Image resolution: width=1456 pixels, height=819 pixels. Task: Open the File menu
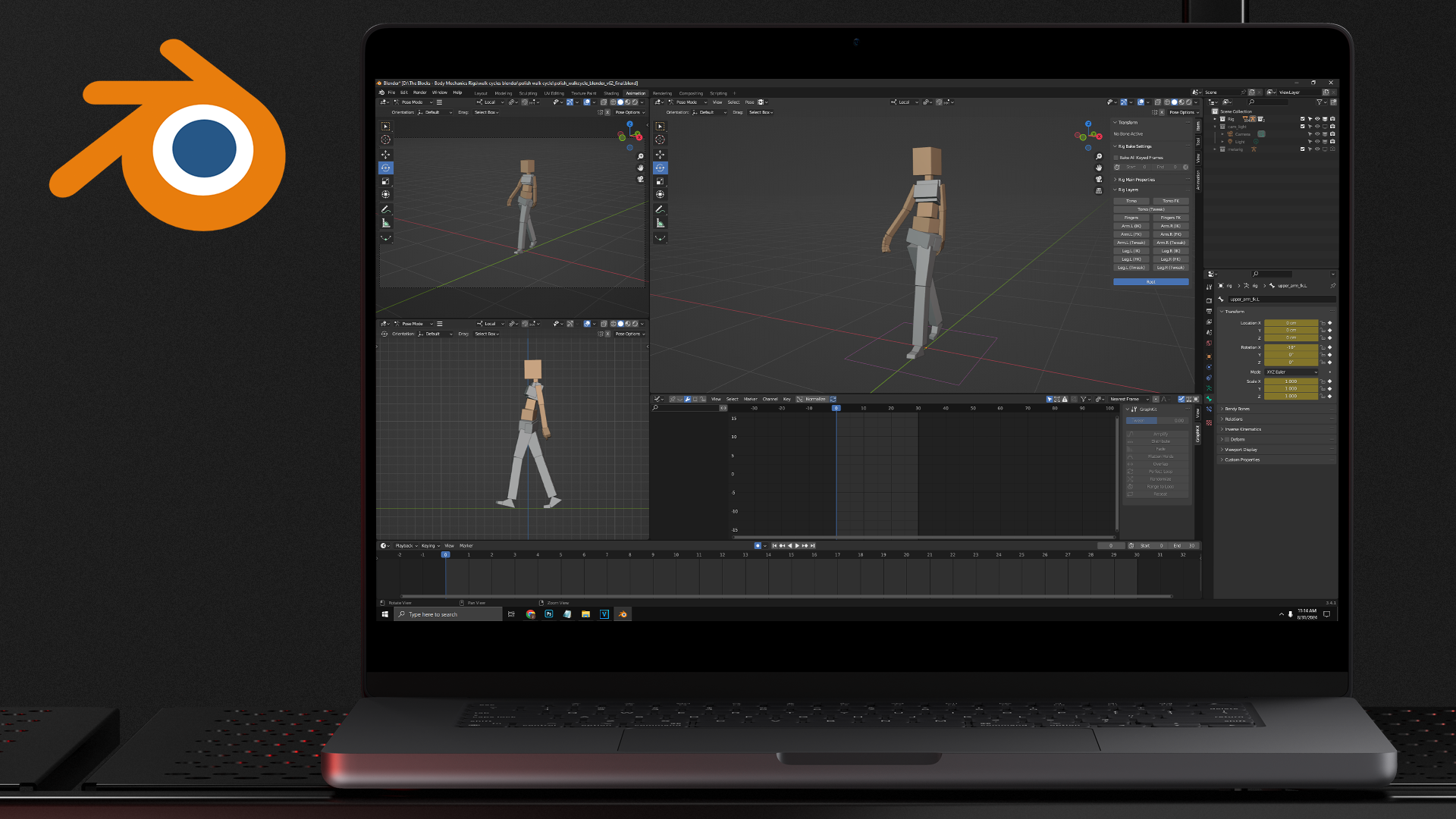[x=391, y=93]
